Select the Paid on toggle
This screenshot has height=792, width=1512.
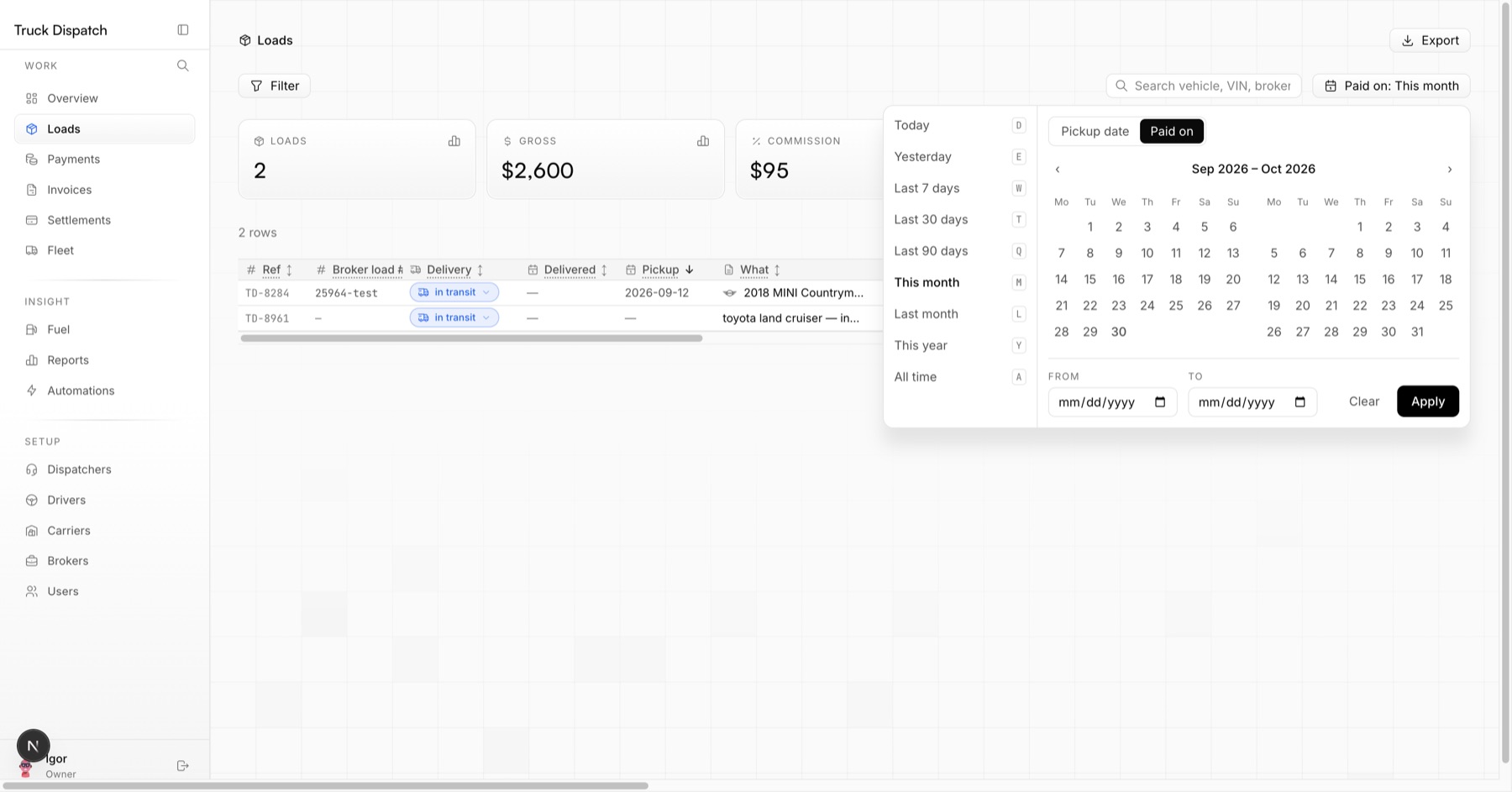pyautogui.click(x=1172, y=131)
